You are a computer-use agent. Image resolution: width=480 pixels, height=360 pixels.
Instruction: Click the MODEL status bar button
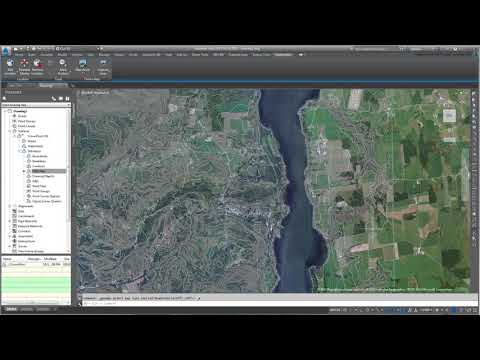[x=334, y=310]
